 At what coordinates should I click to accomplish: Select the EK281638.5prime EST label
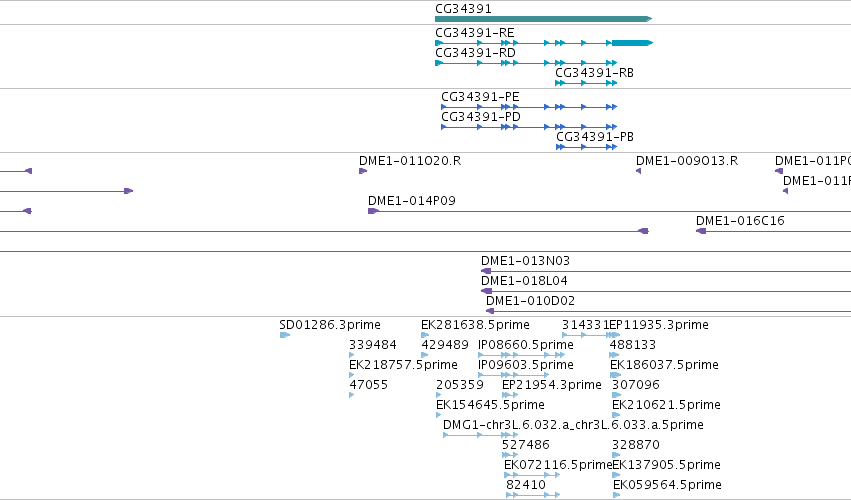pos(475,325)
